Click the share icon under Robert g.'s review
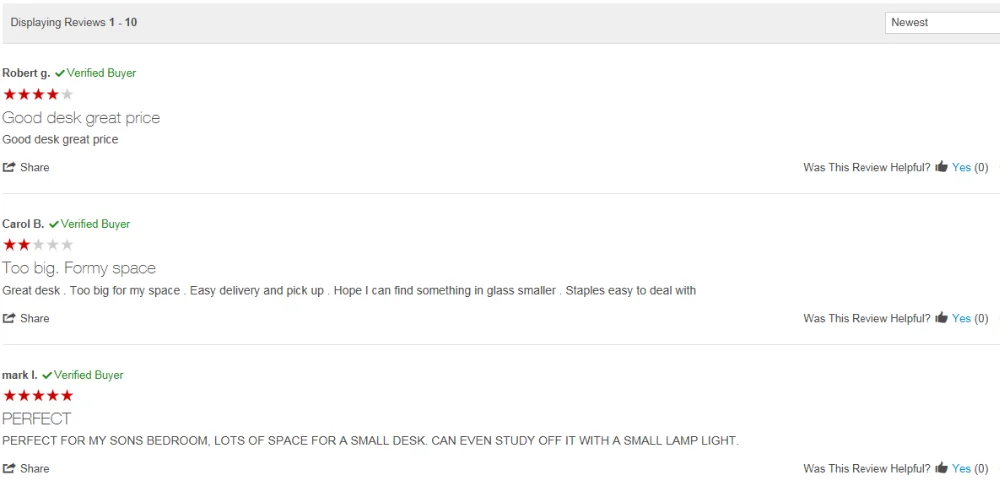1000x486 pixels. tap(9, 167)
